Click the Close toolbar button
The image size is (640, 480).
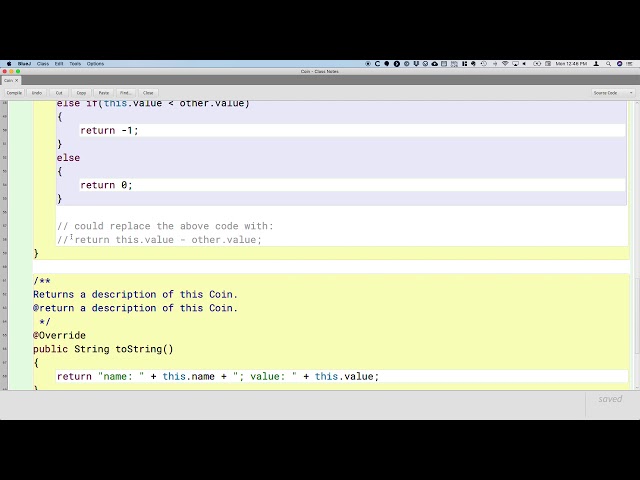(x=148, y=93)
